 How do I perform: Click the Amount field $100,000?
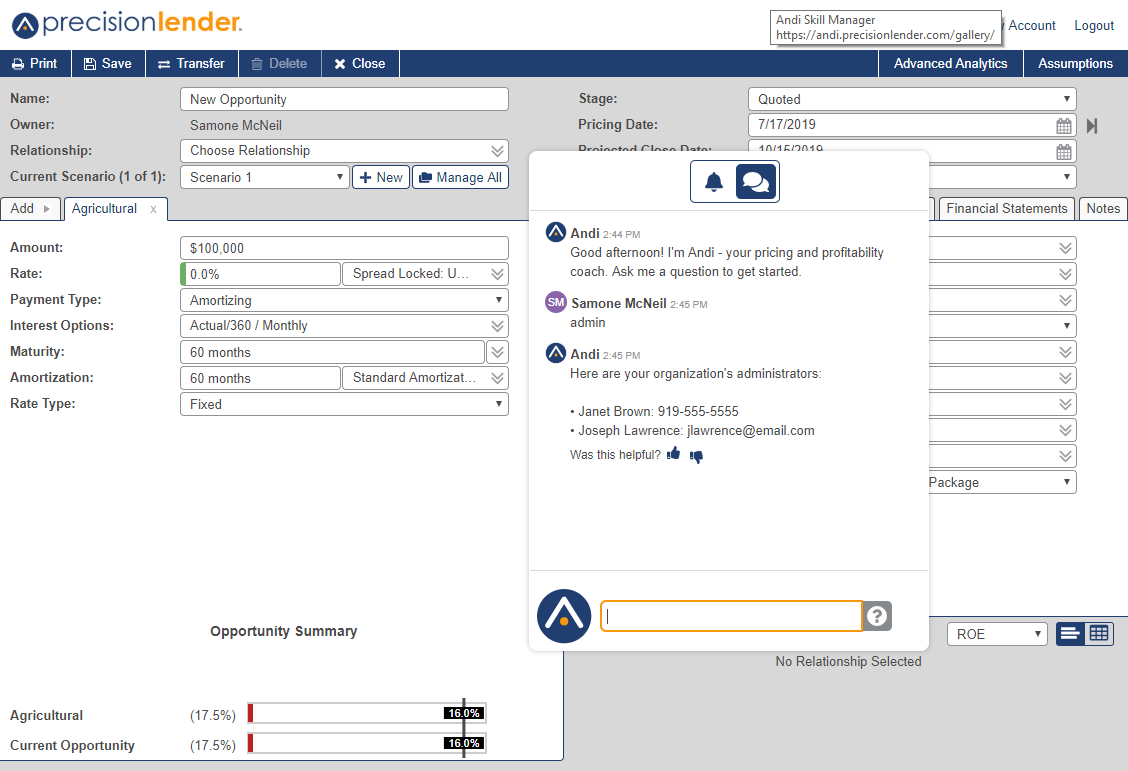[x=344, y=248]
